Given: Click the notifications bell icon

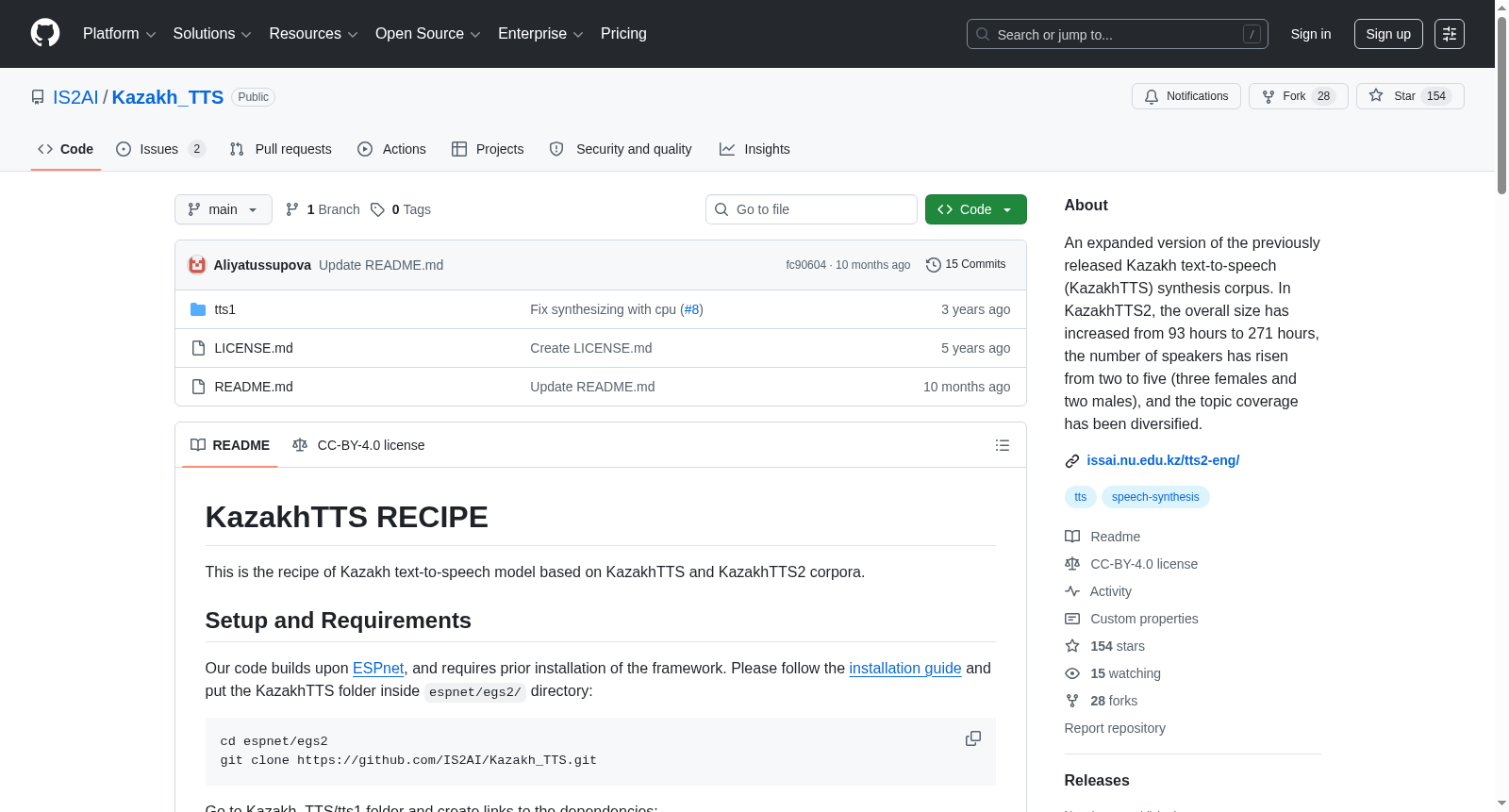Looking at the screenshot, I should (1152, 96).
